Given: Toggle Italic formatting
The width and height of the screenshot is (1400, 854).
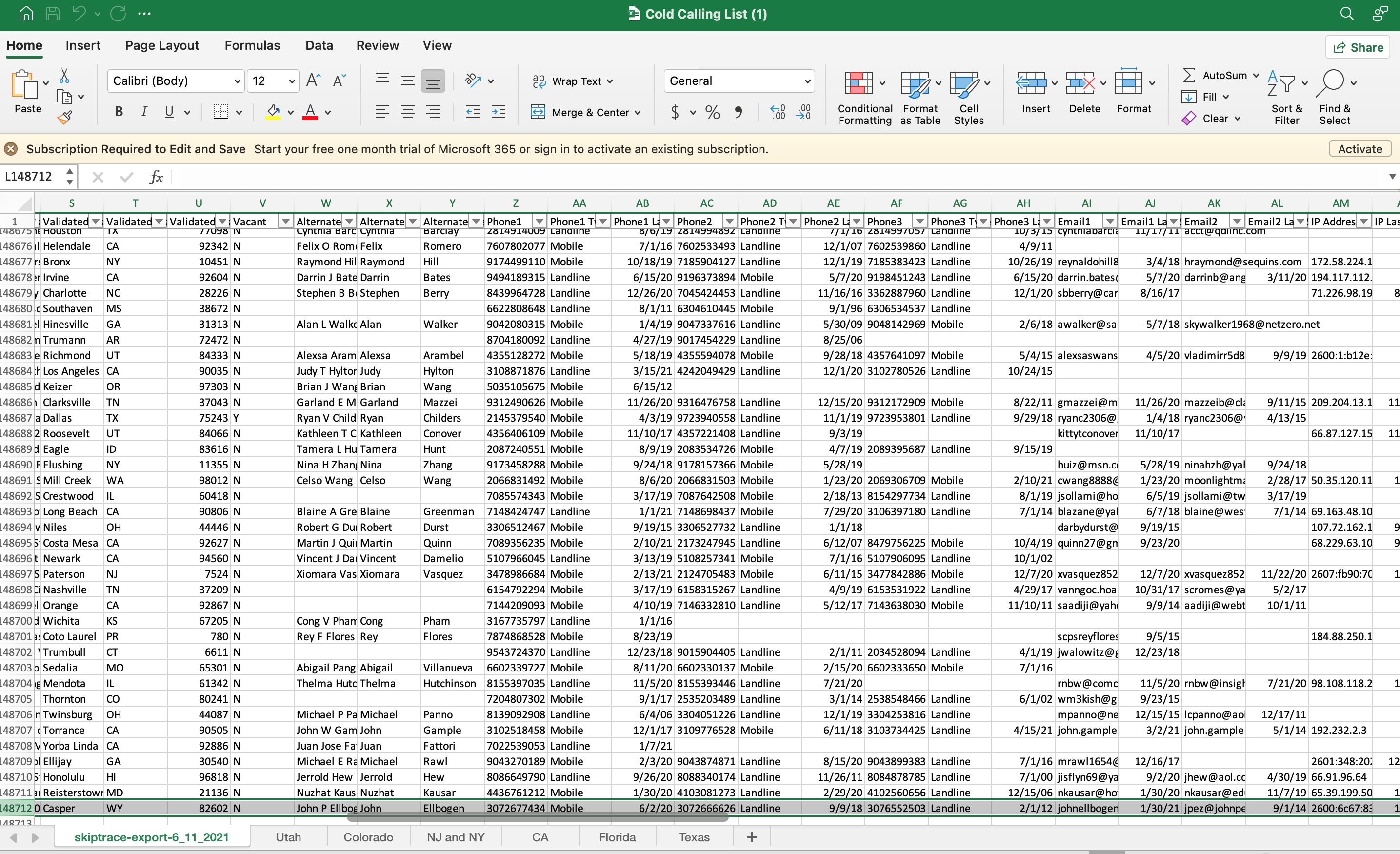Looking at the screenshot, I should pos(144,112).
